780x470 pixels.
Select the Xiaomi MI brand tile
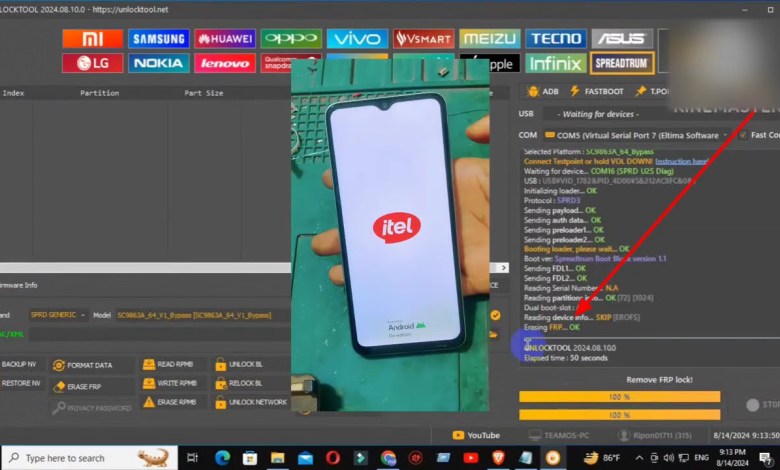(x=92, y=39)
